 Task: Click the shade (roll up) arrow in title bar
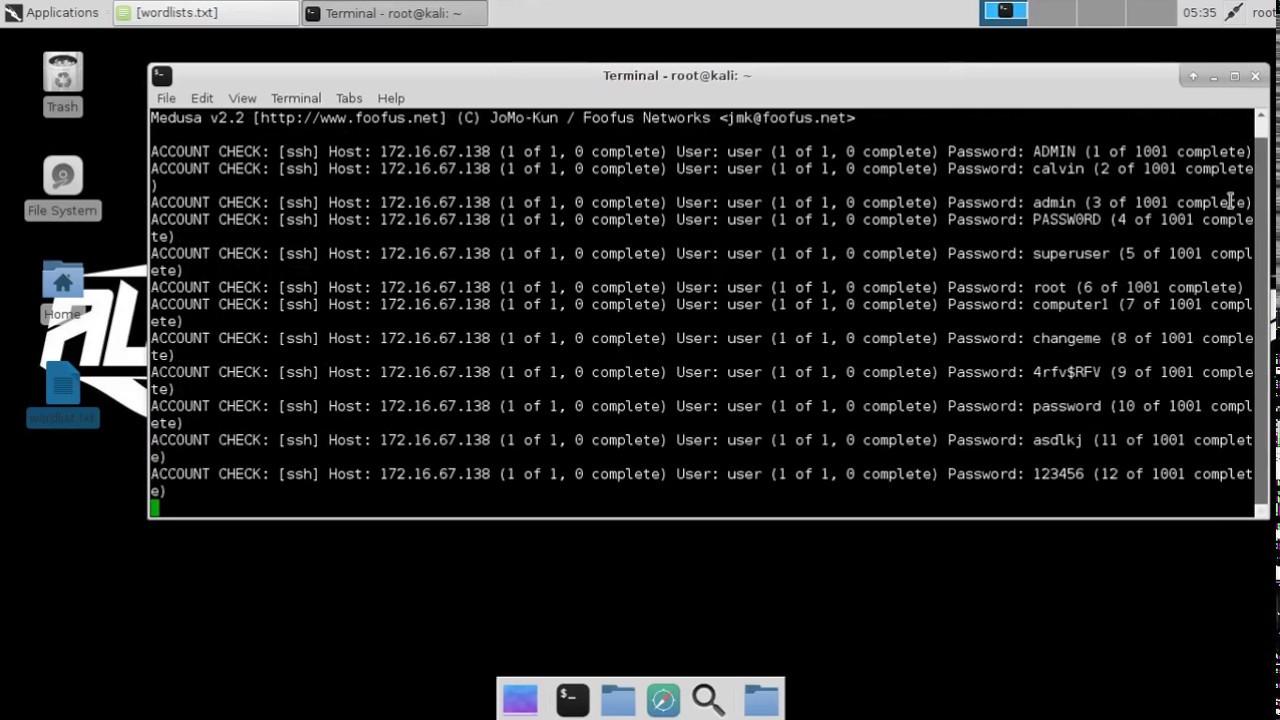(x=1193, y=76)
